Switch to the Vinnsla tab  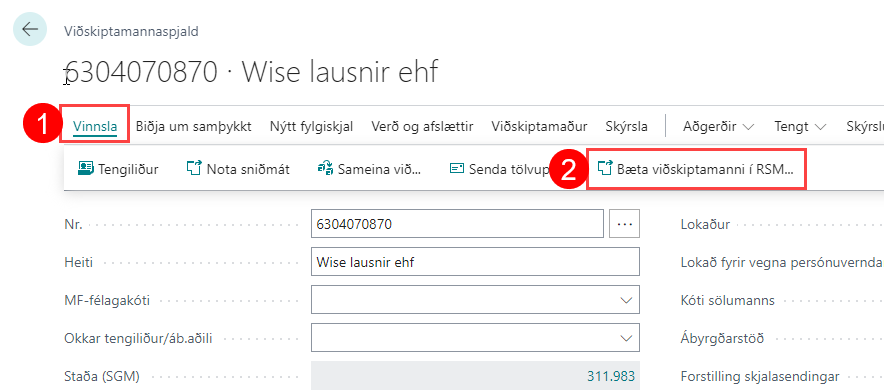click(x=95, y=126)
